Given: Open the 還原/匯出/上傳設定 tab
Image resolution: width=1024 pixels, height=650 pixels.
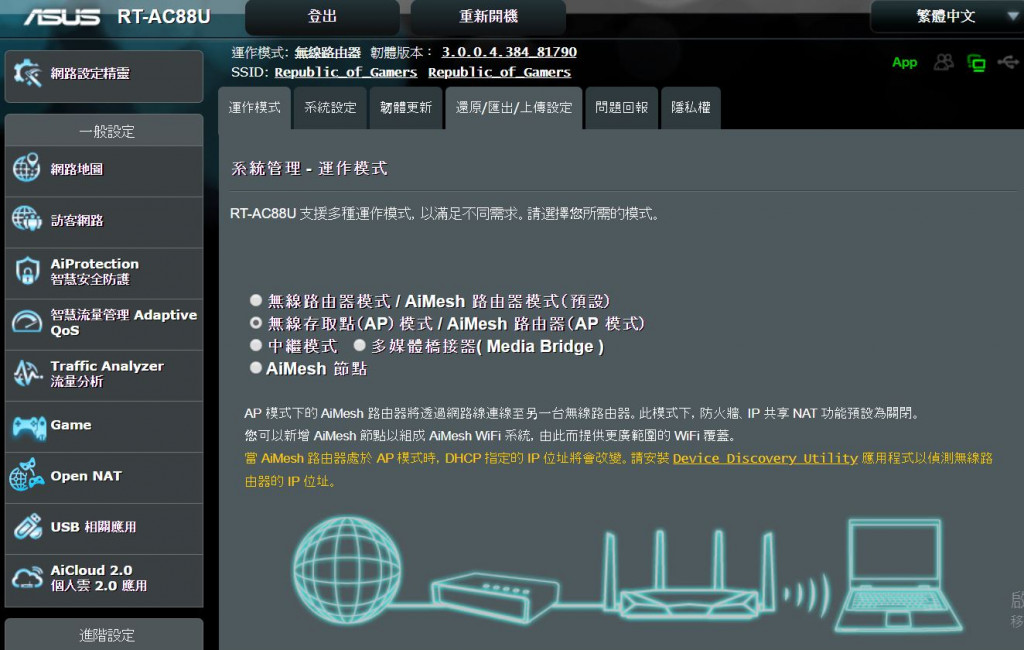Looking at the screenshot, I should (514, 108).
